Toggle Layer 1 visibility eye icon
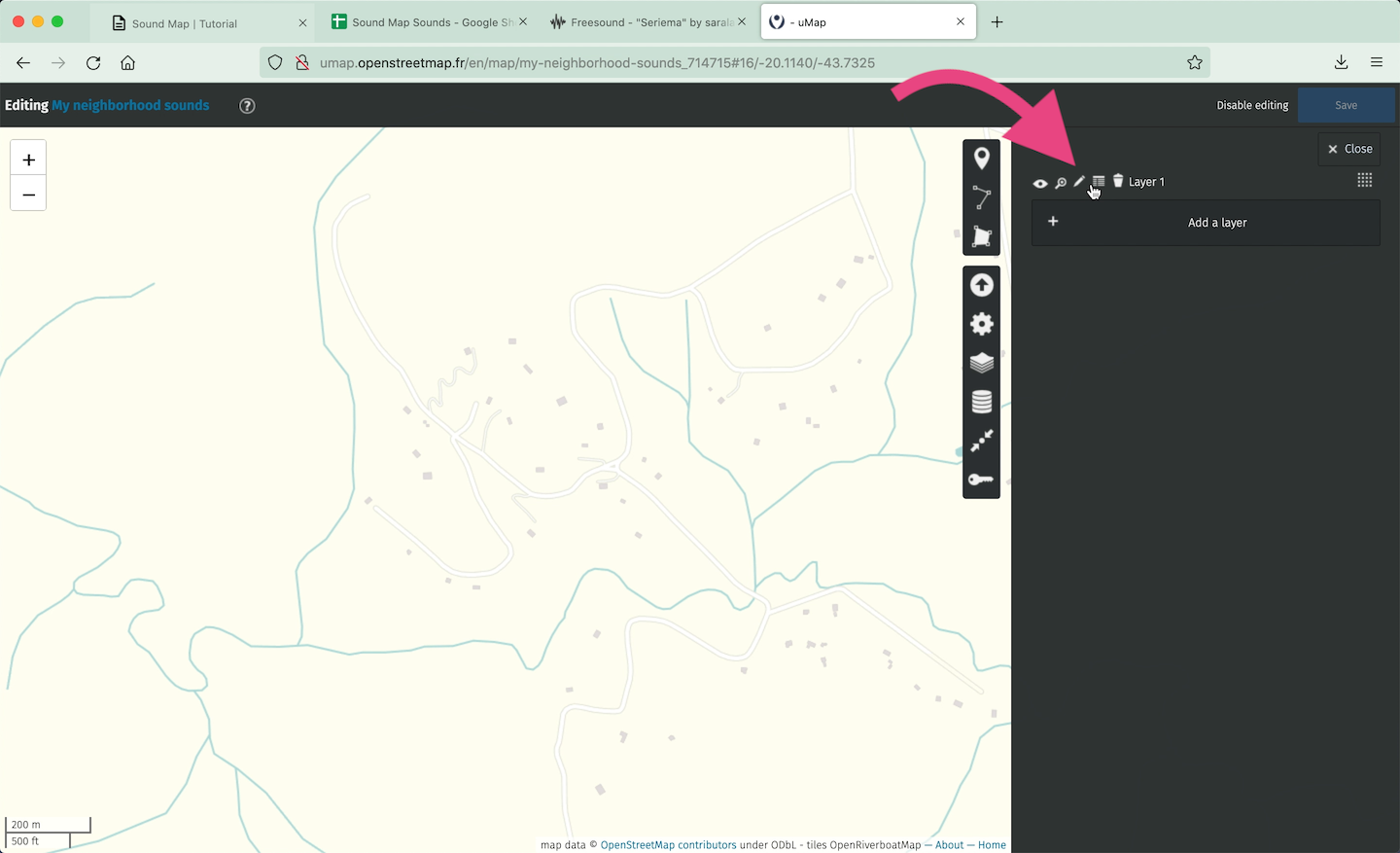 pyautogui.click(x=1040, y=183)
